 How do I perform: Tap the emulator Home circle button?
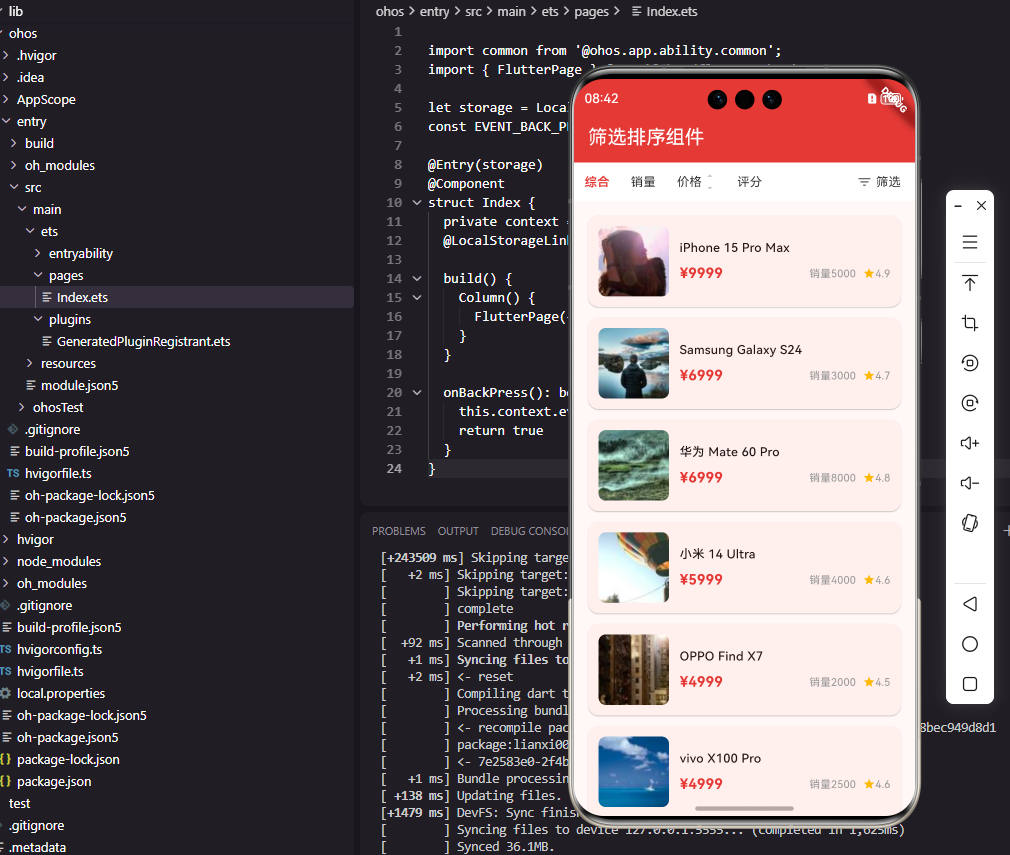[x=969, y=644]
